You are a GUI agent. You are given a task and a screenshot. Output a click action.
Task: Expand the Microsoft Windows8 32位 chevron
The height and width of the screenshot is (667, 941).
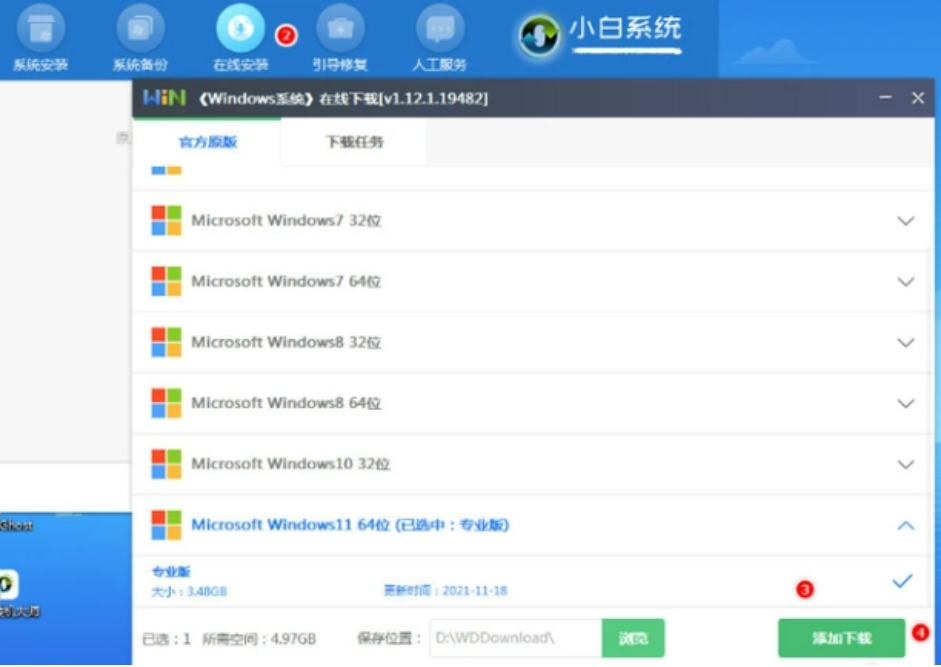click(x=906, y=343)
